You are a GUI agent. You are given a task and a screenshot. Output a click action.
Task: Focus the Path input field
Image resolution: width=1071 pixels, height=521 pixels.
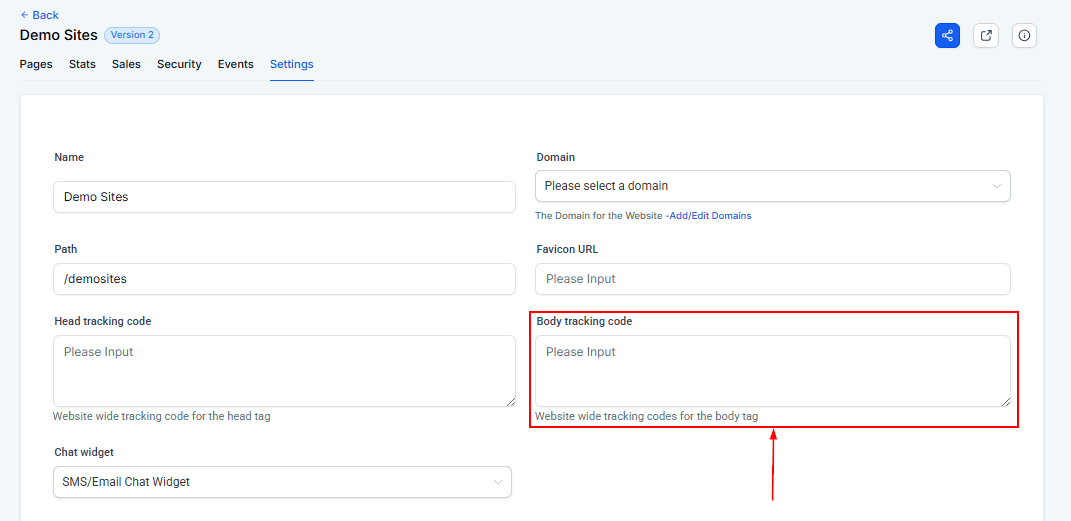pos(284,279)
